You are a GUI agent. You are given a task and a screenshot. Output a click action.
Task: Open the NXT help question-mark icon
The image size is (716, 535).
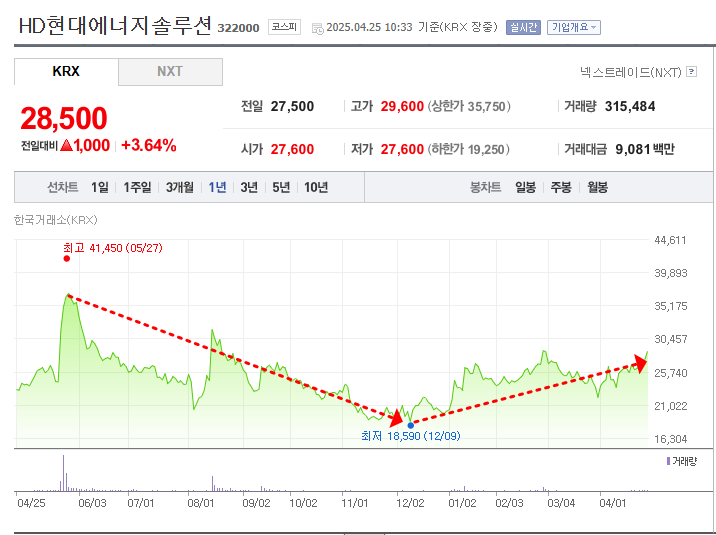(692, 72)
